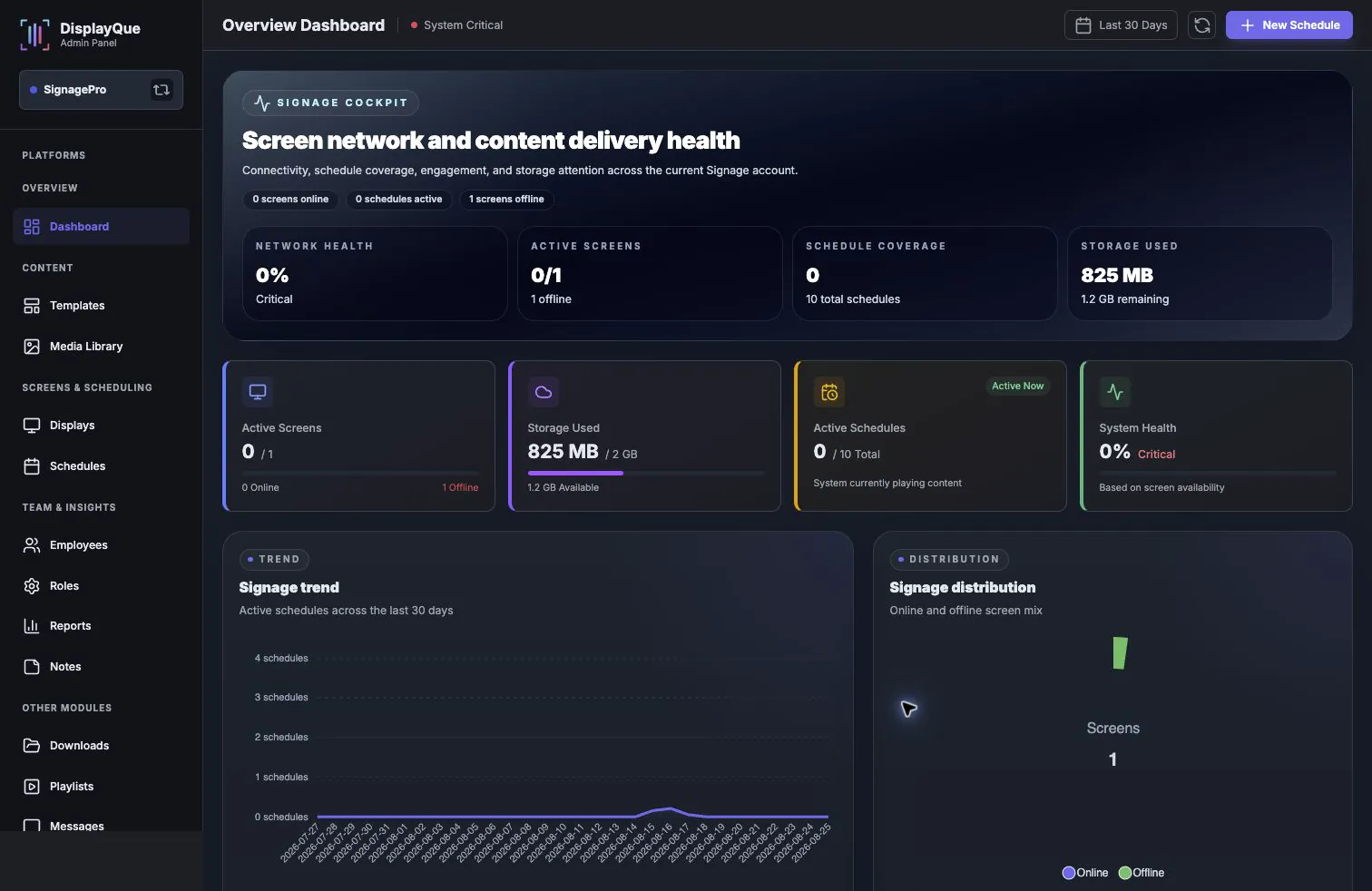Click the Reports bar chart icon
The width and height of the screenshot is (1372, 891).
32,626
